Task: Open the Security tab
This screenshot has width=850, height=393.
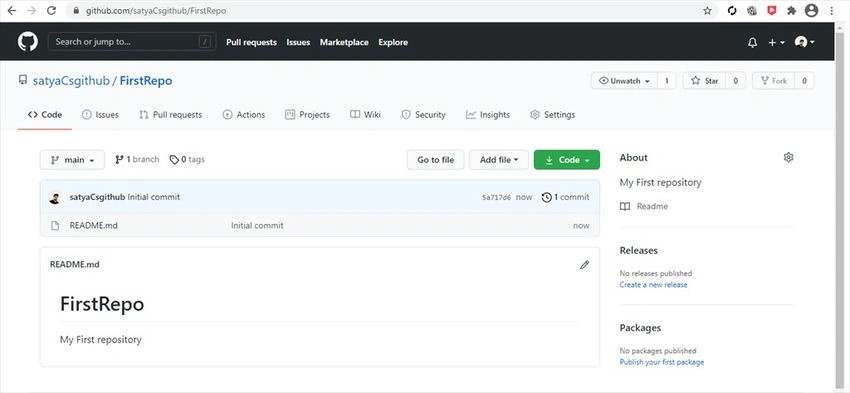Action: pos(423,114)
